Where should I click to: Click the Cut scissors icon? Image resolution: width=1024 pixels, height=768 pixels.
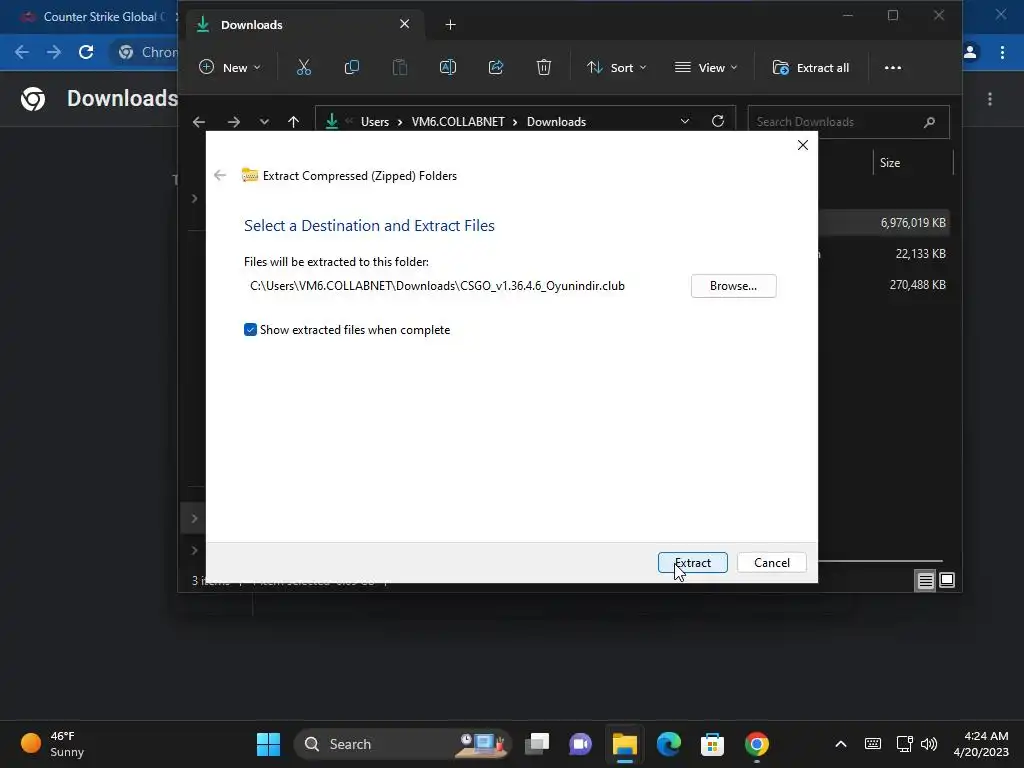pyautogui.click(x=304, y=67)
